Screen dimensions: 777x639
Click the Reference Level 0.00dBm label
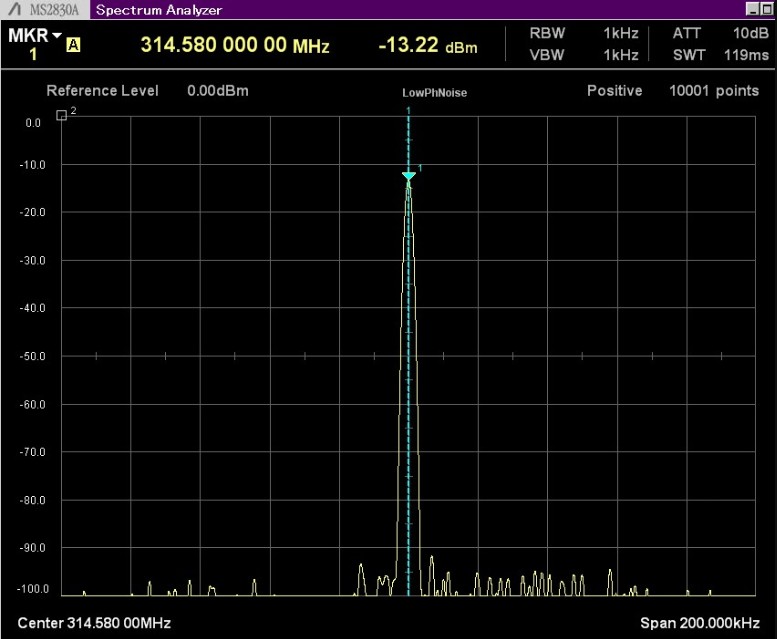[x=147, y=91]
